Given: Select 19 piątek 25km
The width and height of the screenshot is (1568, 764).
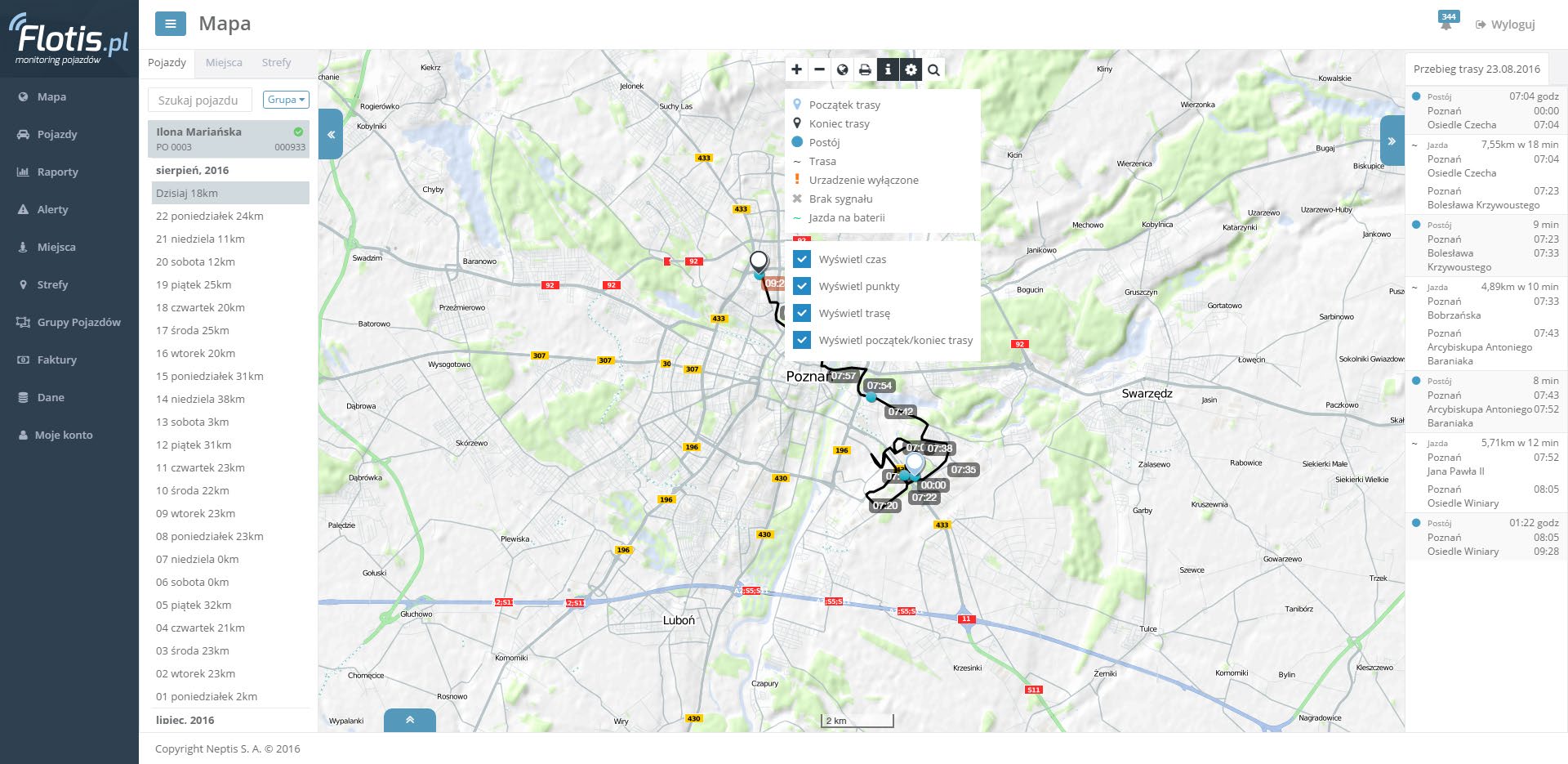Looking at the screenshot, I should [x=230, y=284].
